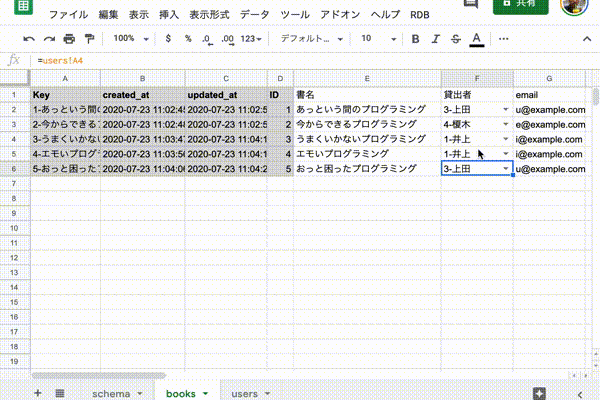Viewport: 600px width, 400px height.
Task: Format as percent
Action: tap(188, 39)
